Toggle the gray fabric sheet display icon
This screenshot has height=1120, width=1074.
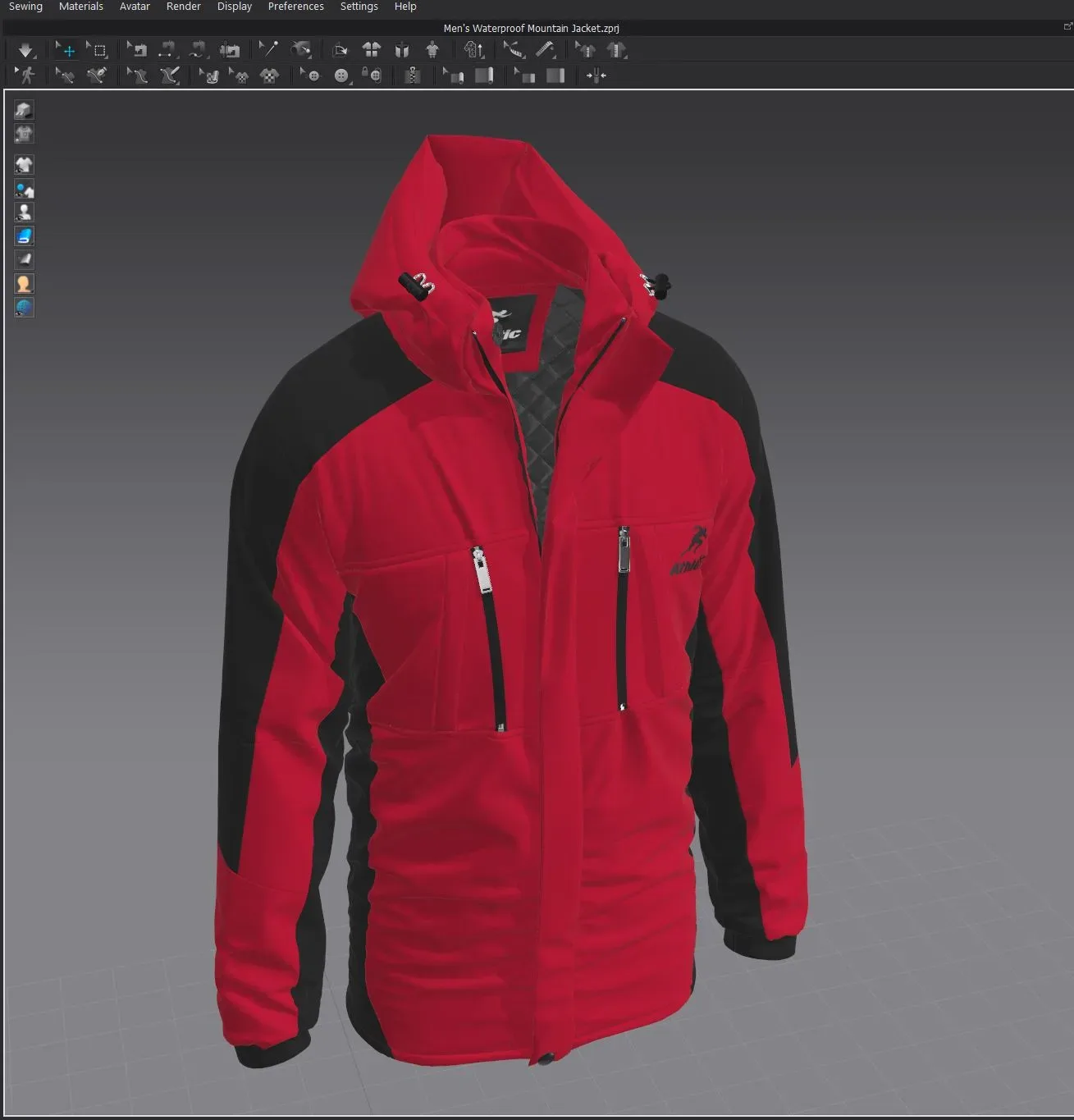click(x=24, y=260)
